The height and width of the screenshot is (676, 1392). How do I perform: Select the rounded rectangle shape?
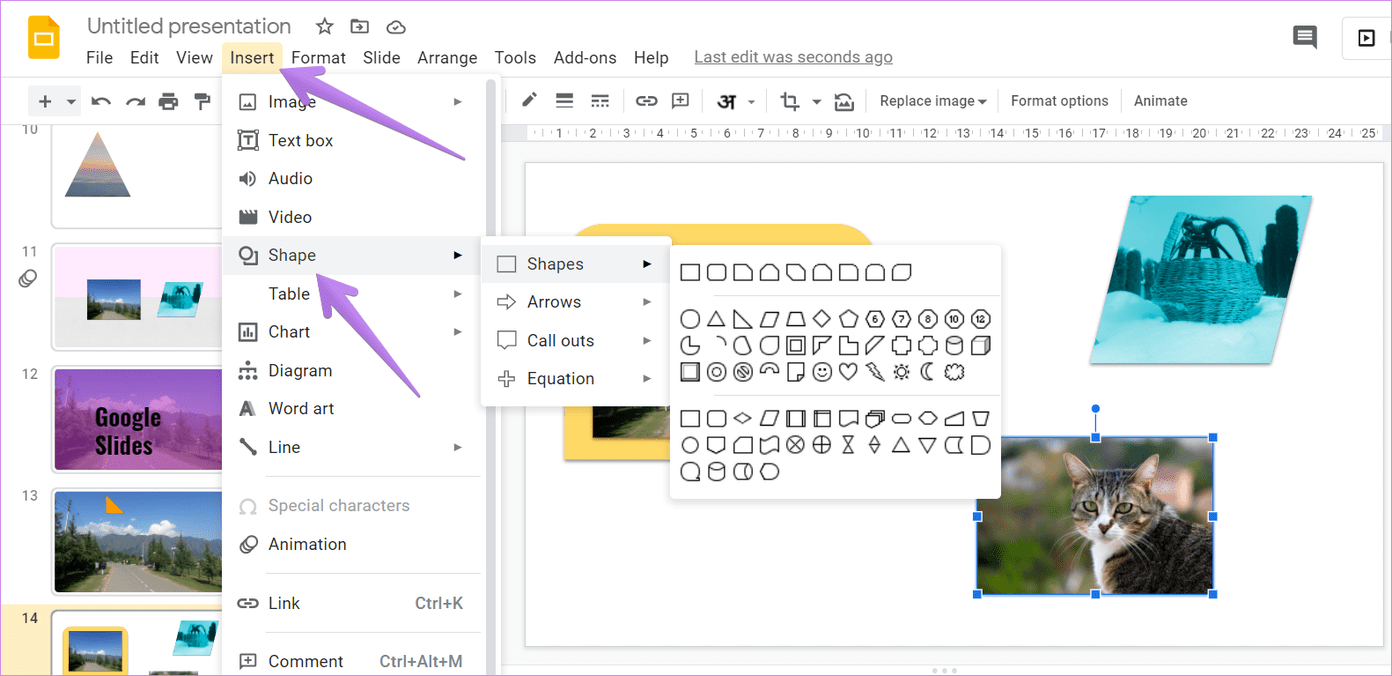coord(716,271)
